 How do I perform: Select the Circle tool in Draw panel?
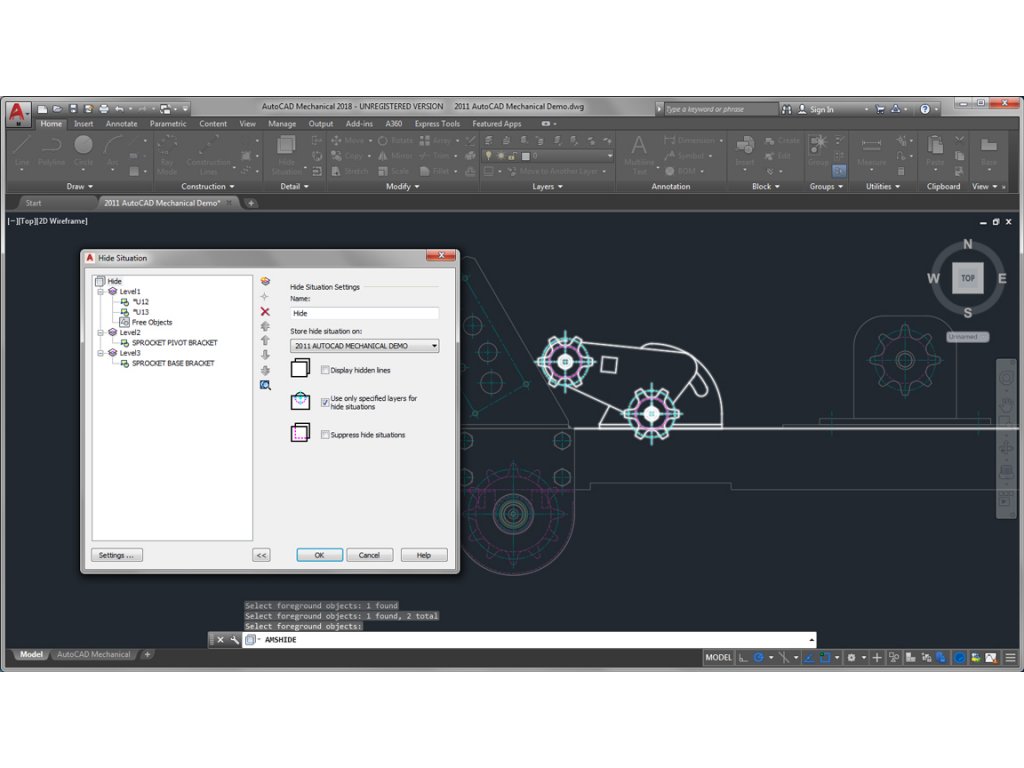click(x=83, y=151)
